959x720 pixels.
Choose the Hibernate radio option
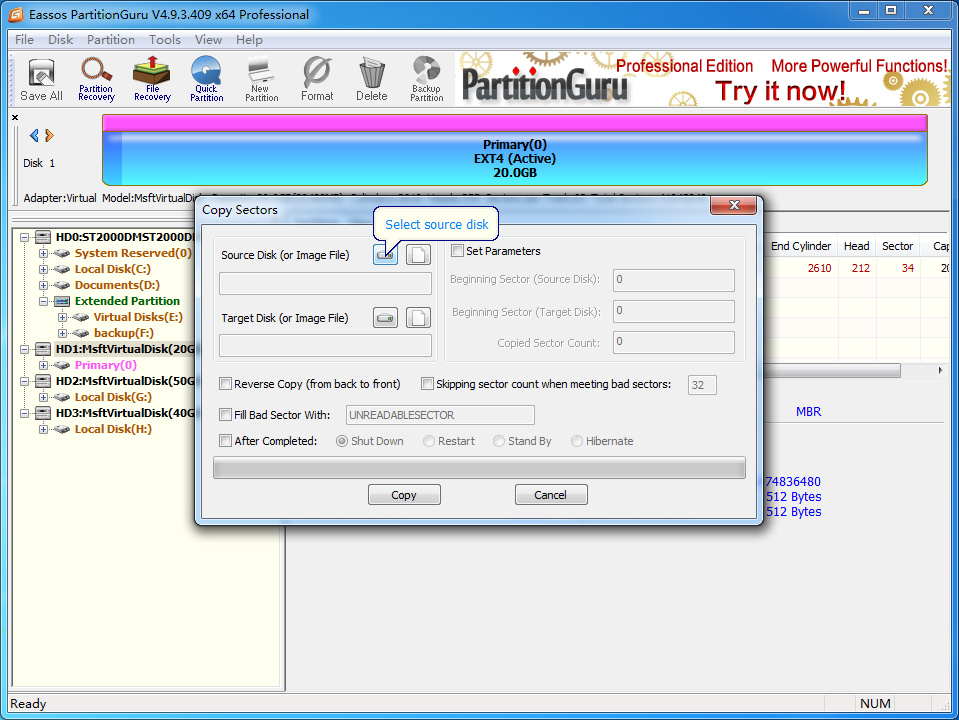click(x=577, y=441)
